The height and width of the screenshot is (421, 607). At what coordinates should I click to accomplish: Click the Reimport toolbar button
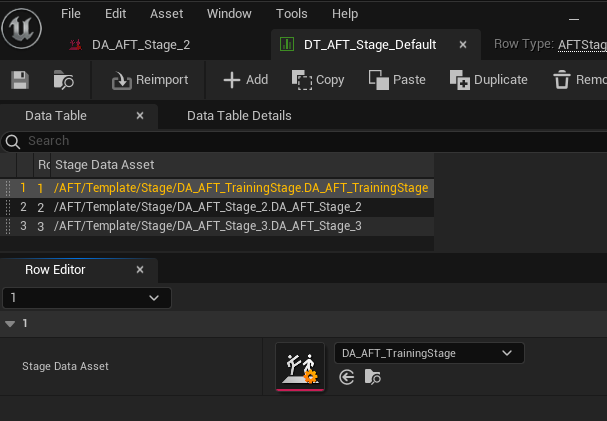[149, 80]
